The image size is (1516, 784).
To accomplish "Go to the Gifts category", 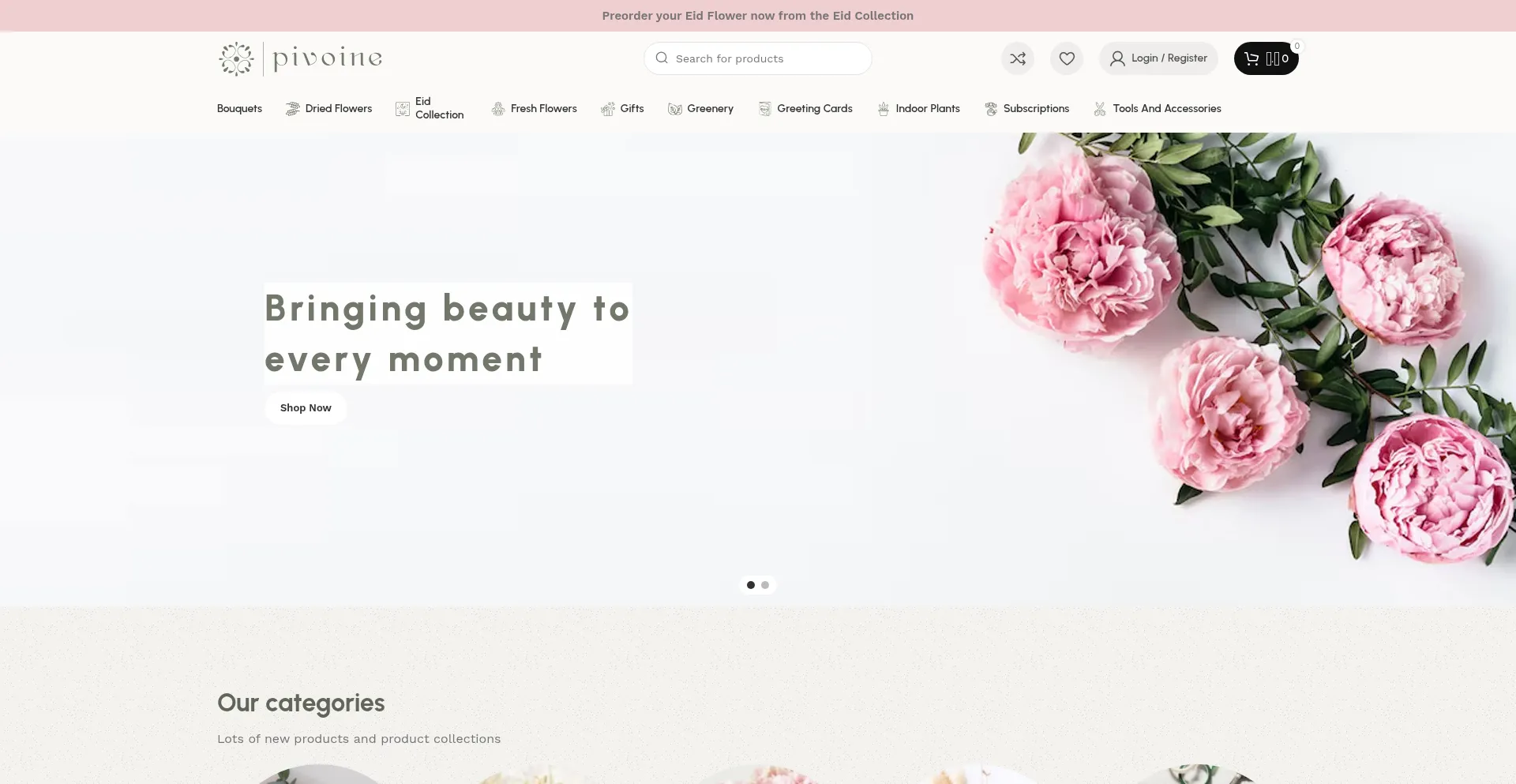I will [x=632, y=109].
